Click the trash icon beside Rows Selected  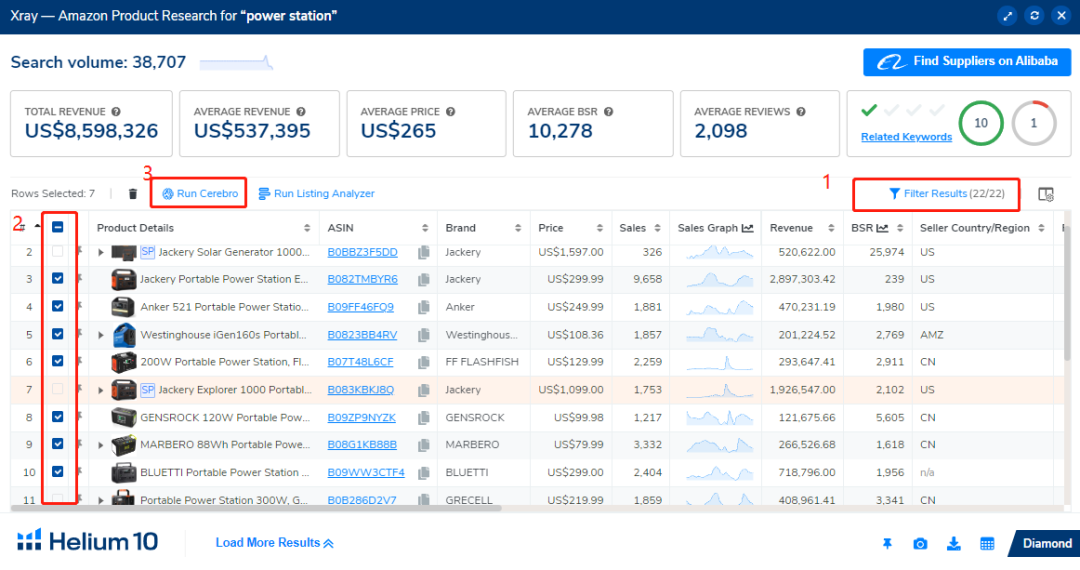pyautogui.click(x=133, y=194)
